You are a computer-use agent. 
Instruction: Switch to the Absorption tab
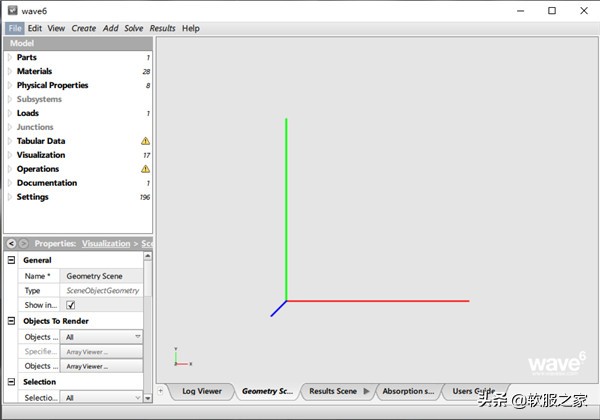[408, 391]
